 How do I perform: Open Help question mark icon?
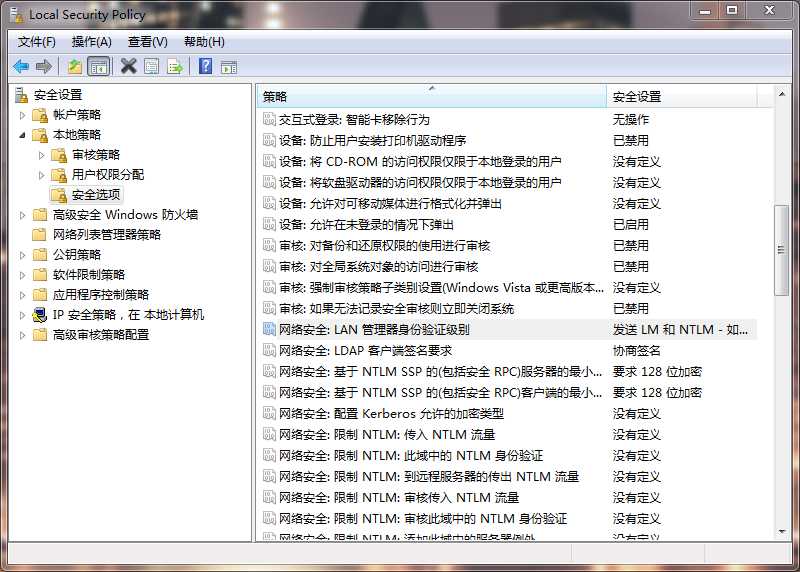click(x=206, y=66)
